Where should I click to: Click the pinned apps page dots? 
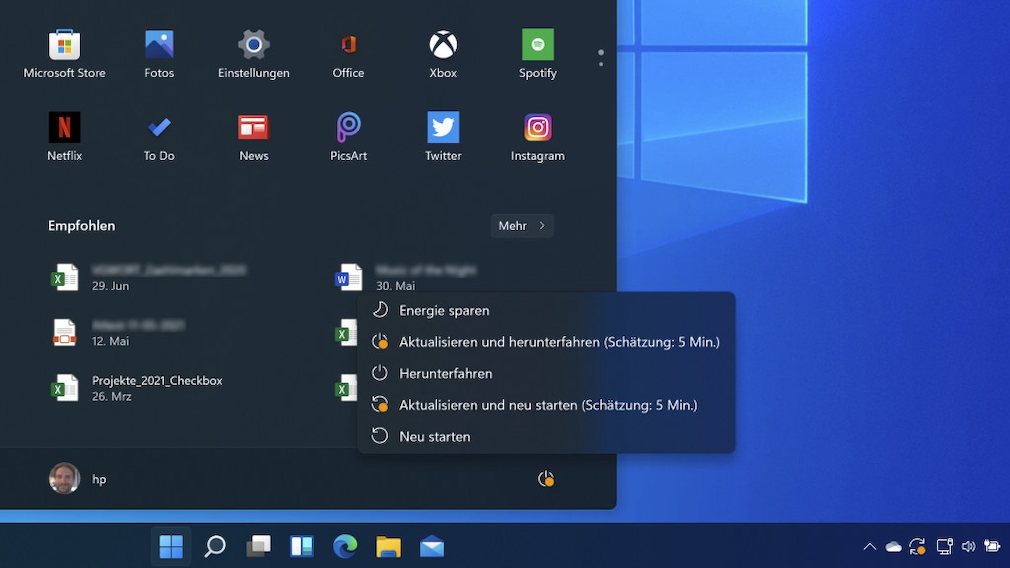pyautogui.click(x=601, y=58)
